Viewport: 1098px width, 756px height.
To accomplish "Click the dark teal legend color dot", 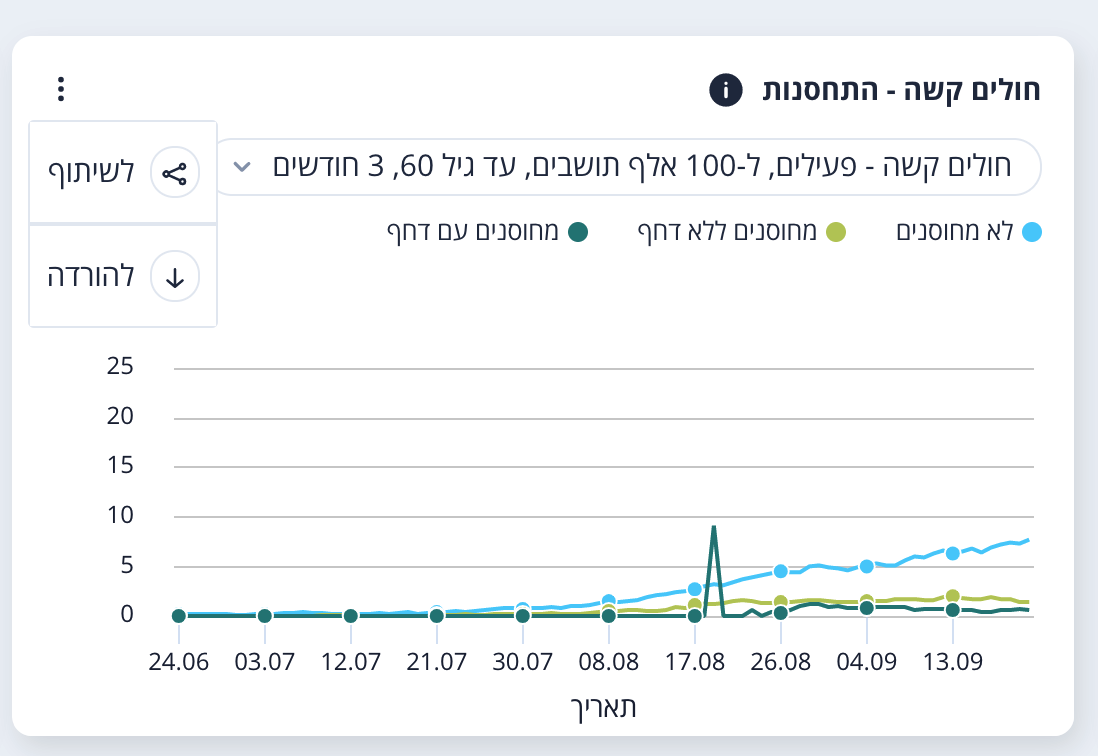I will click(577, 232).
